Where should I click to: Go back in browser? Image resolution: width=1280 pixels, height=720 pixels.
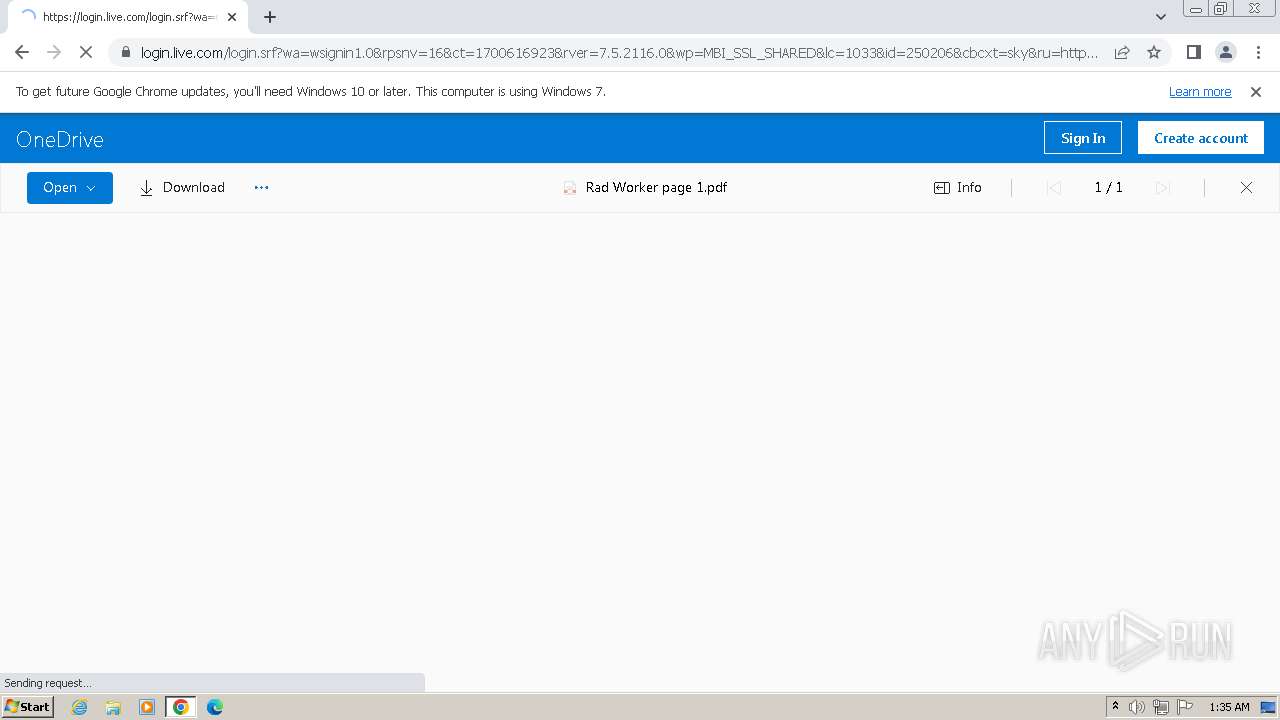(22, 52)
